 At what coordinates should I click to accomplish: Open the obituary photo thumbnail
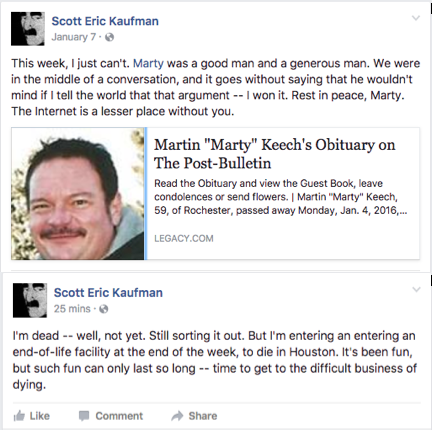(78, 194)
